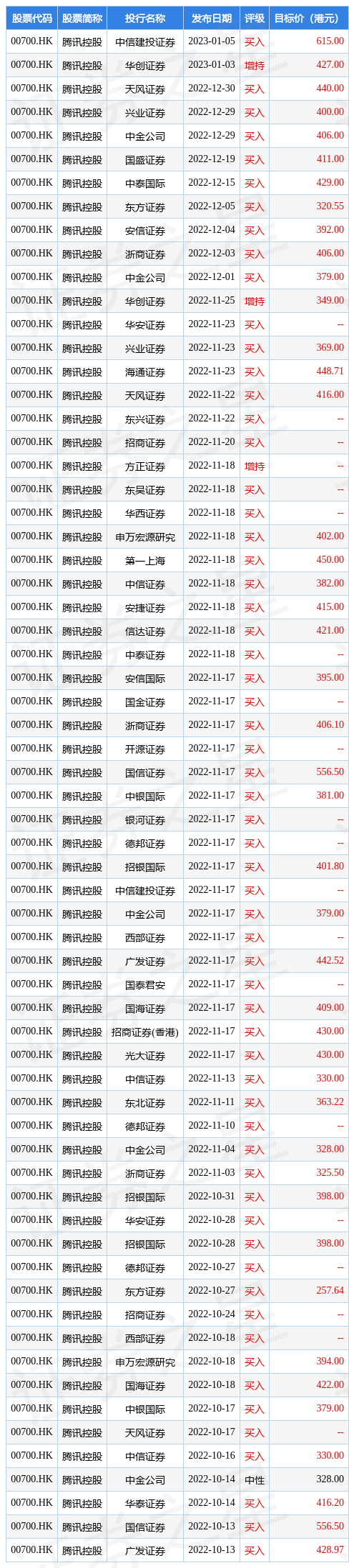The width and height of the screenshot is (349, 1568).
Task: Click the 评级 column header
Action: tap(254, 18)
